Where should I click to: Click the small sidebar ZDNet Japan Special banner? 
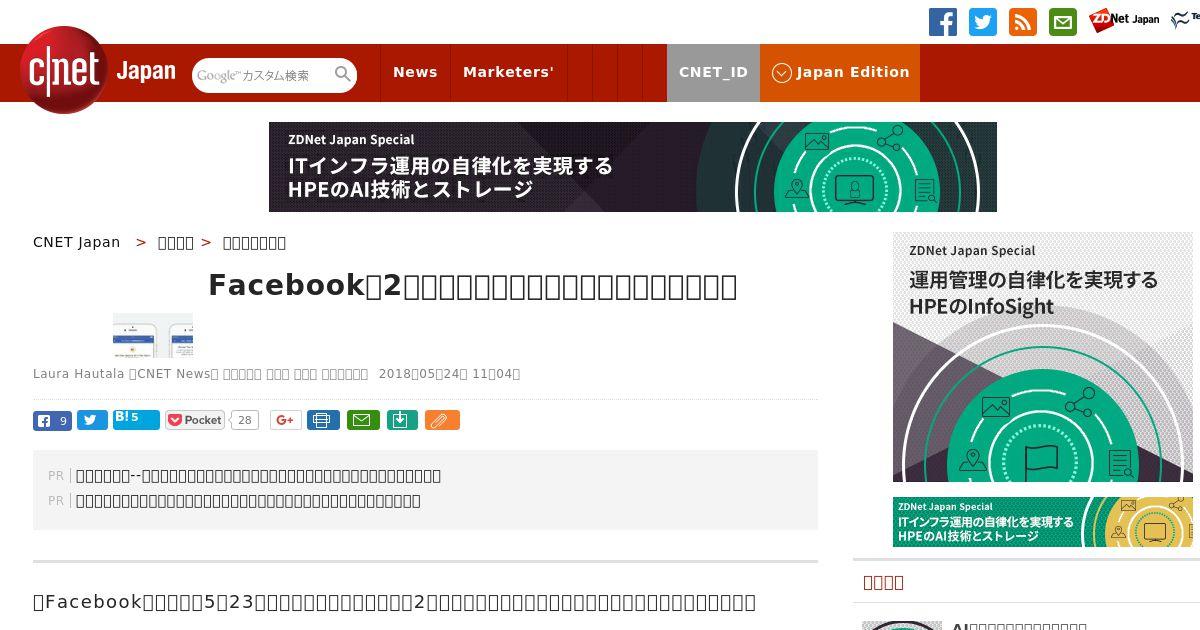(1043, 522)
